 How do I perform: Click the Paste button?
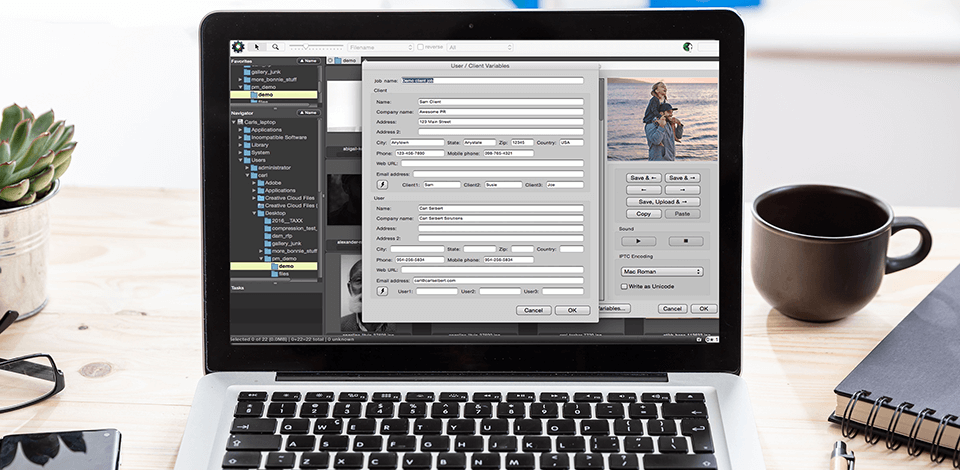(682, 214)
